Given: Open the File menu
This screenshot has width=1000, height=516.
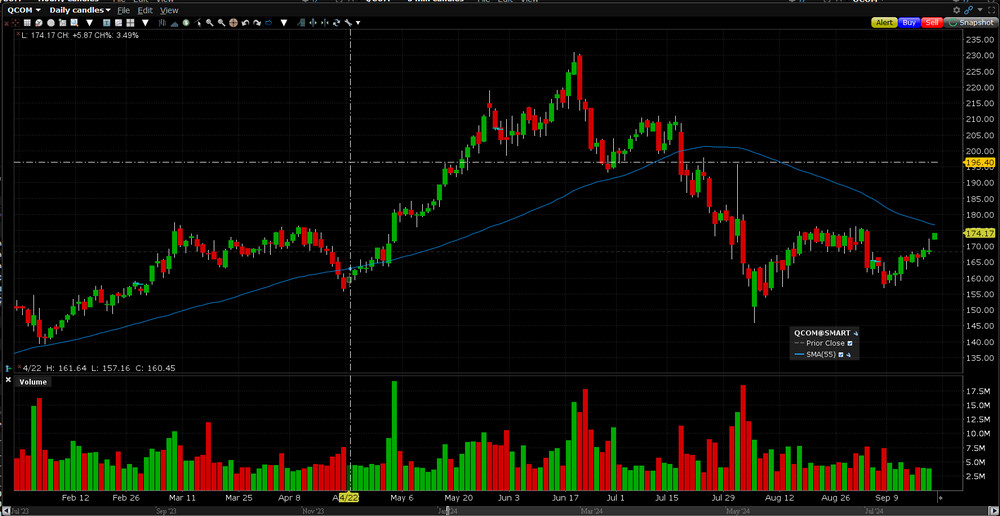Looking at the screenshot, I should click(123, 10).
